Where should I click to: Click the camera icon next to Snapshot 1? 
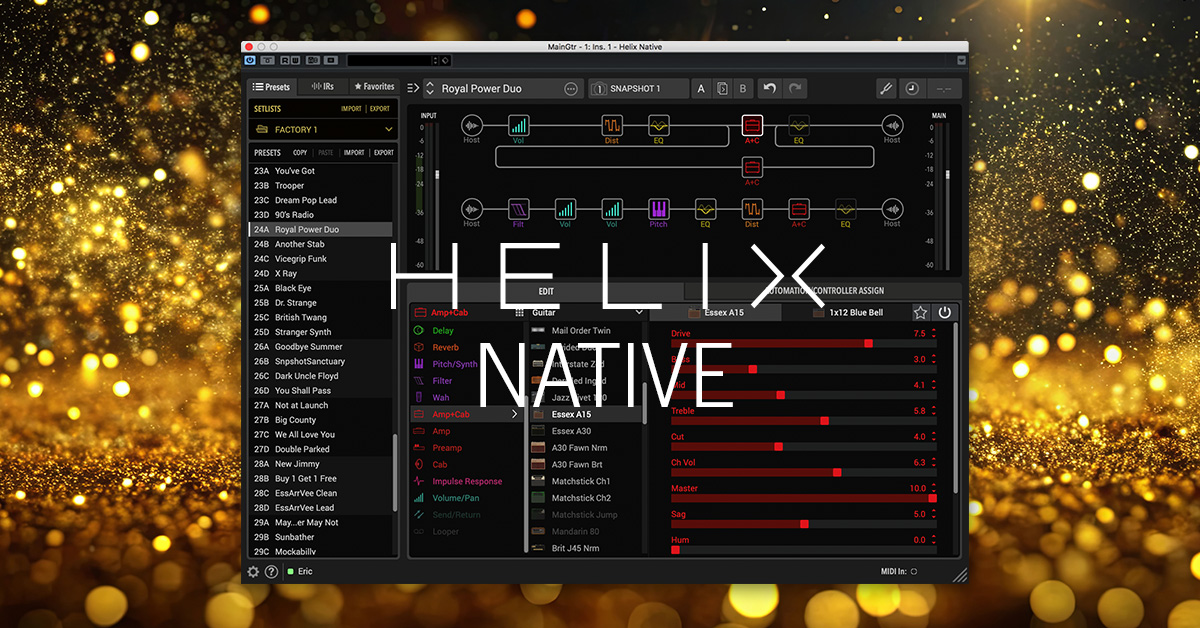pyautogui.click(x=601, y=89)
